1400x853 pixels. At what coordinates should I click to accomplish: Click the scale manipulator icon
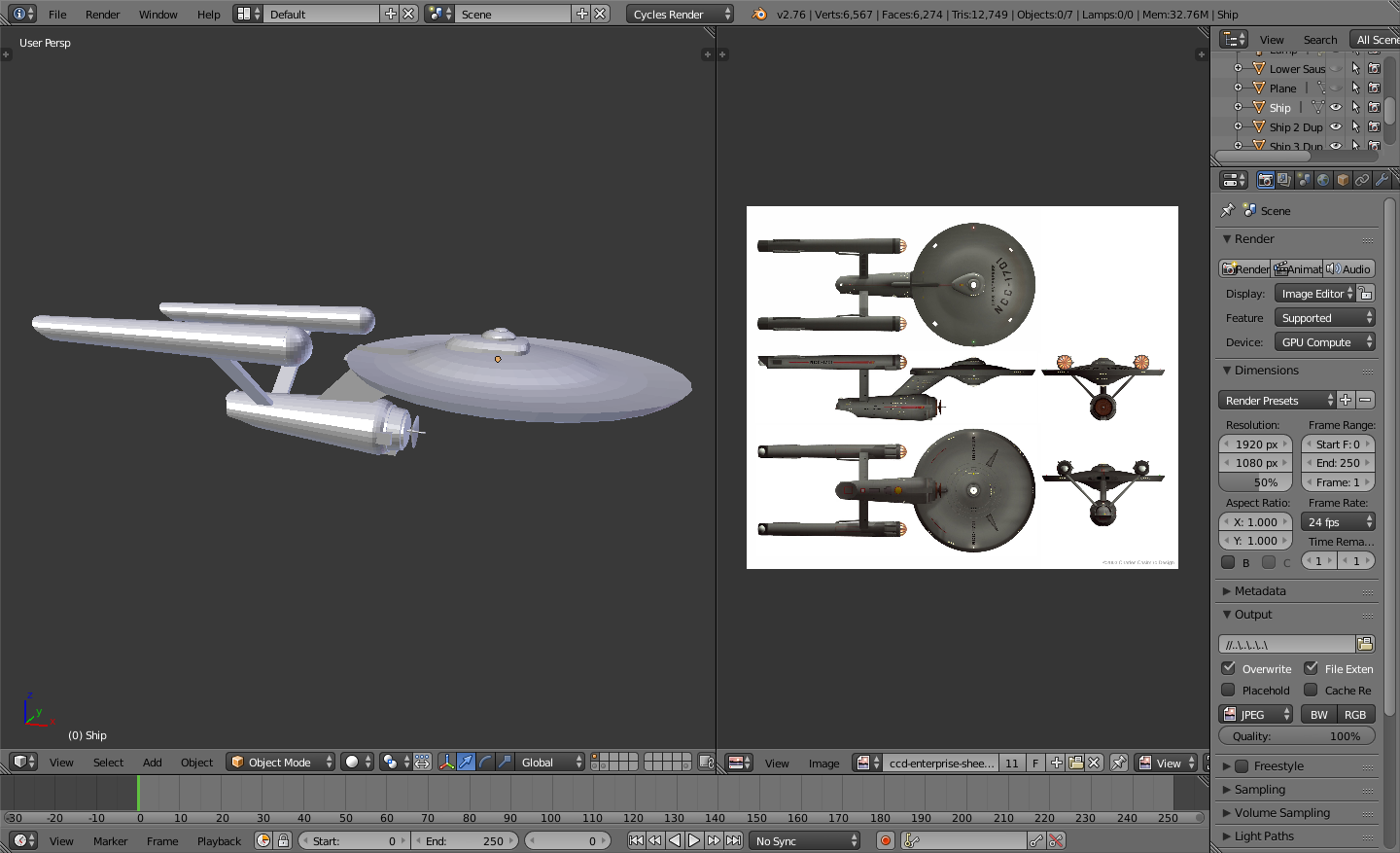(505, 762)
